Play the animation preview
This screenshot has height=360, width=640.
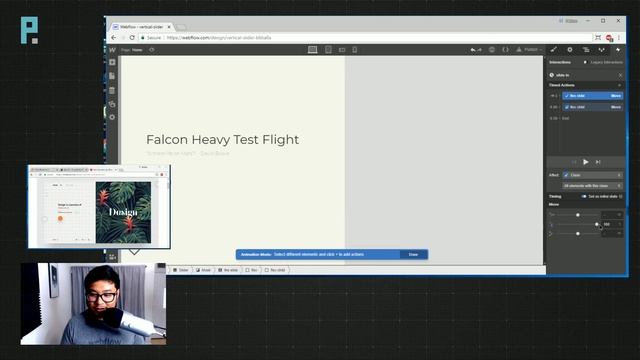(586, 162)
